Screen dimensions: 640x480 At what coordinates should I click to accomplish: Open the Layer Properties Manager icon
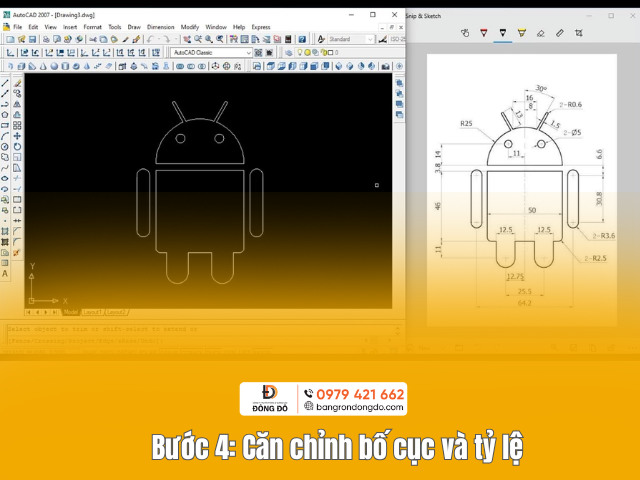tap(289, 53)
